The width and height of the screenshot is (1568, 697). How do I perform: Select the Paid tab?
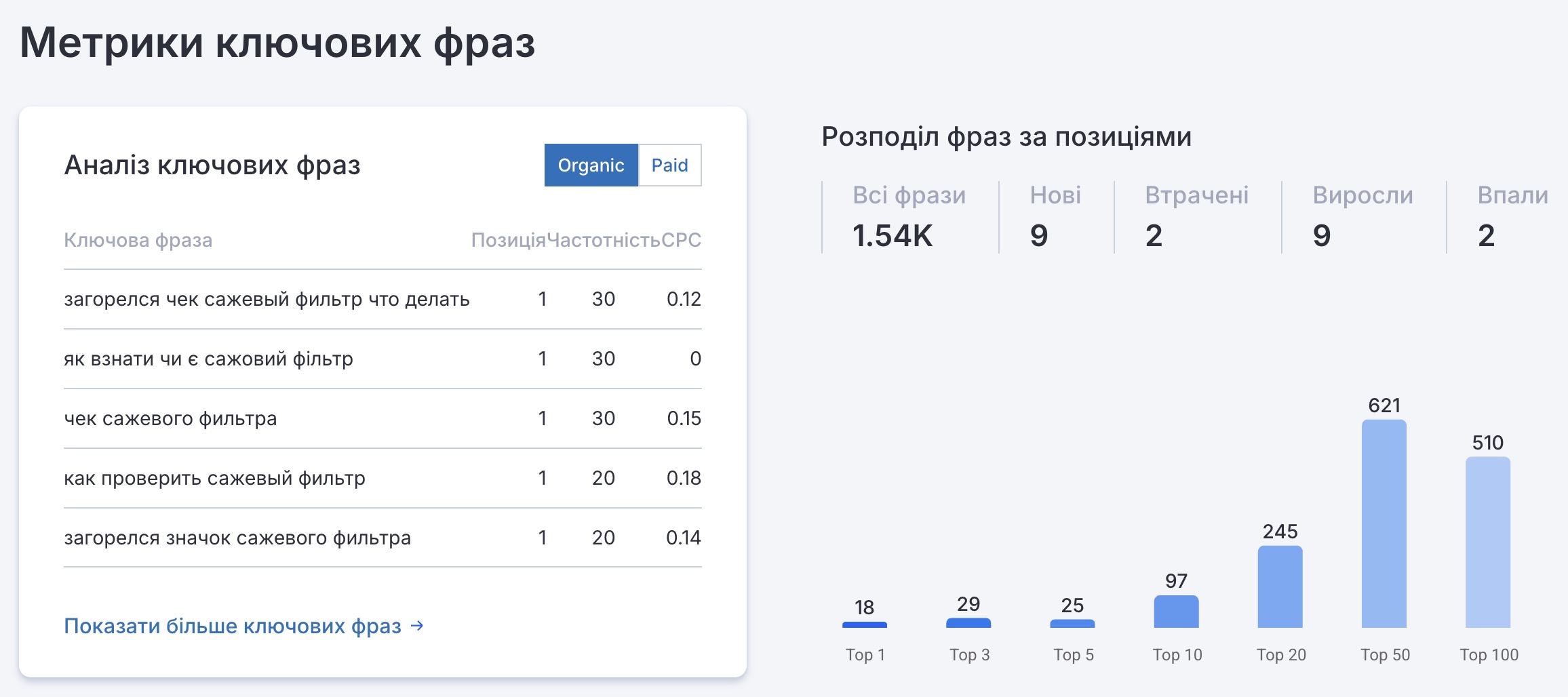[x=669, y=165]
